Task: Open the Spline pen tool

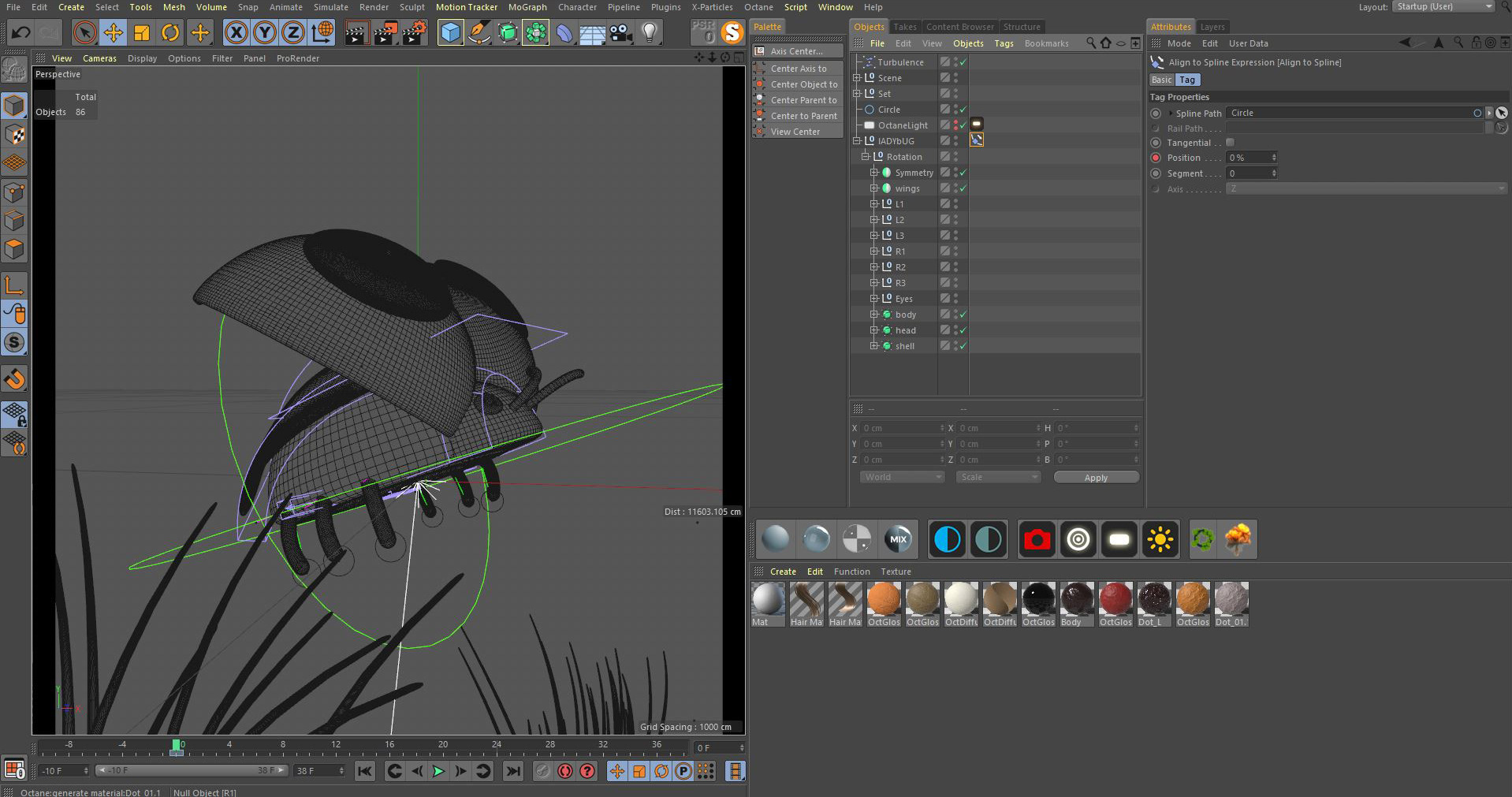Action: click(x=479, y=32)
